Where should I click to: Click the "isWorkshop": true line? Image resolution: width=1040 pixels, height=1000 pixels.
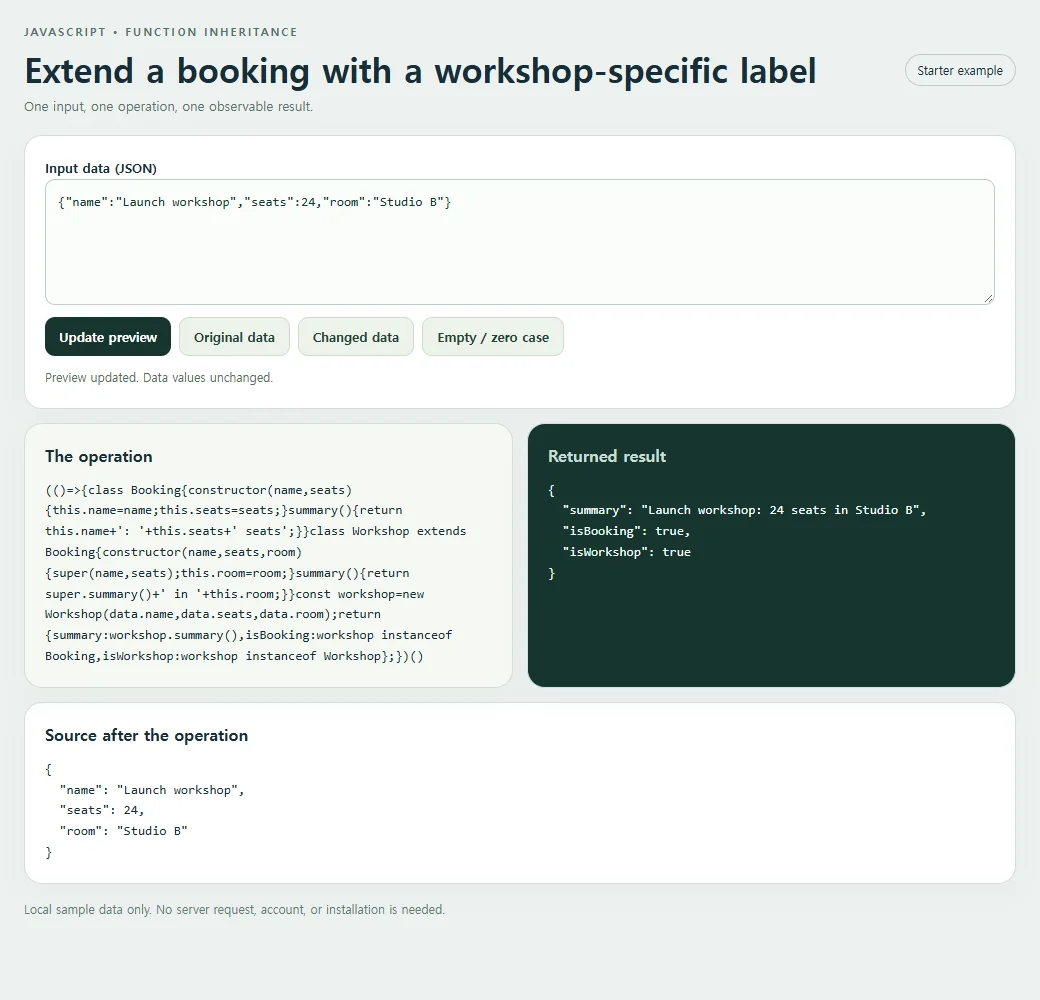[x=627, y=552]
